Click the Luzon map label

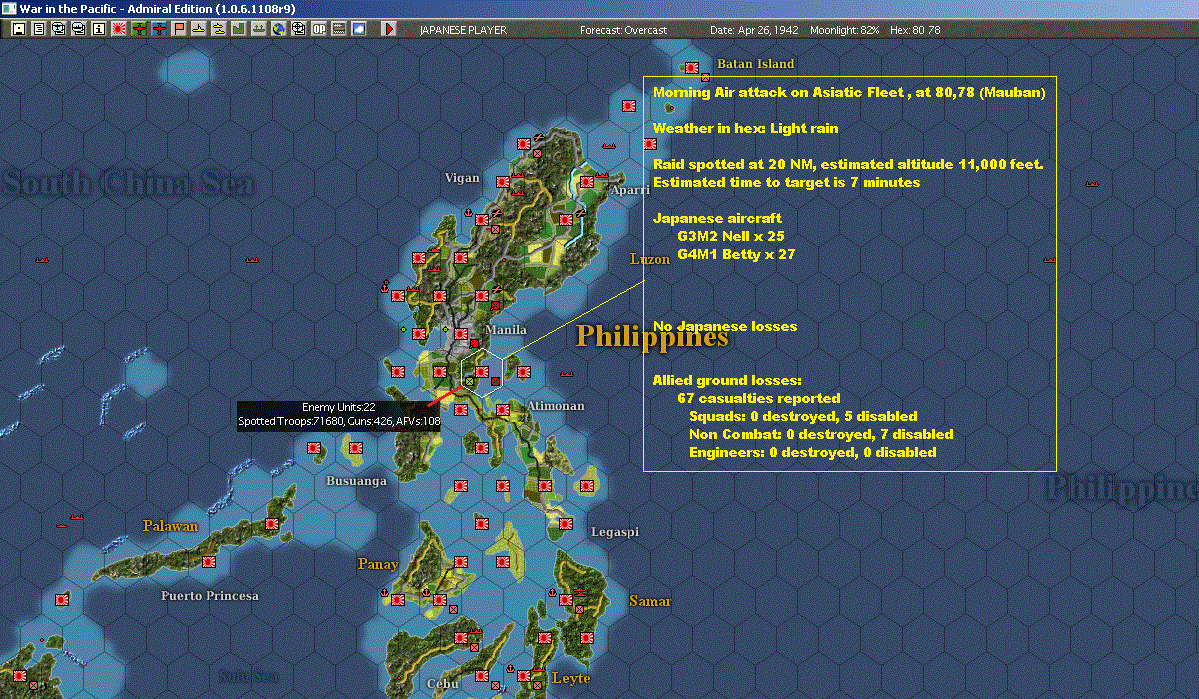coord(650,259)
